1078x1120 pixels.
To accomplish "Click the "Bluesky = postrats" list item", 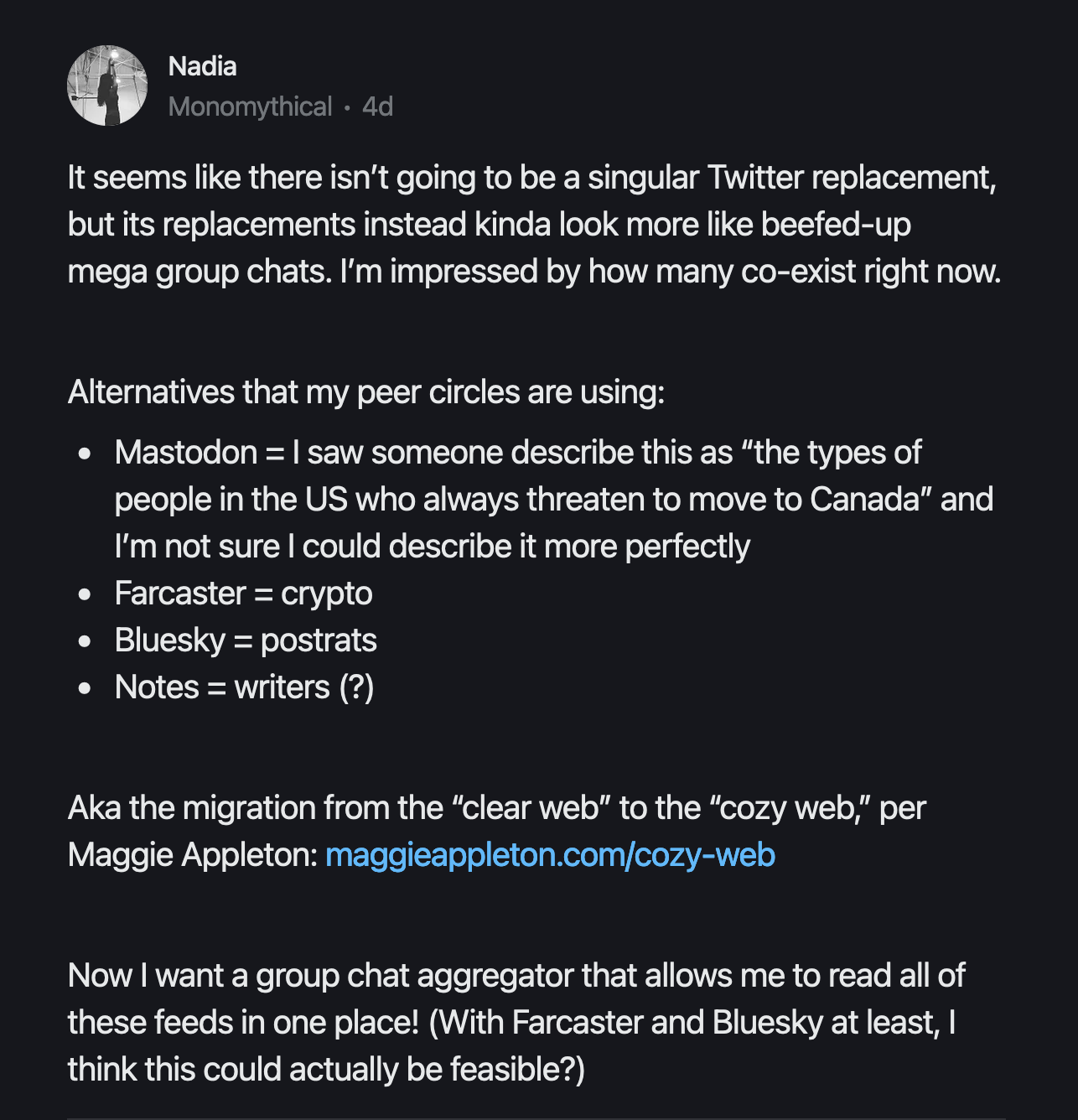I will [x=246, y=640].
